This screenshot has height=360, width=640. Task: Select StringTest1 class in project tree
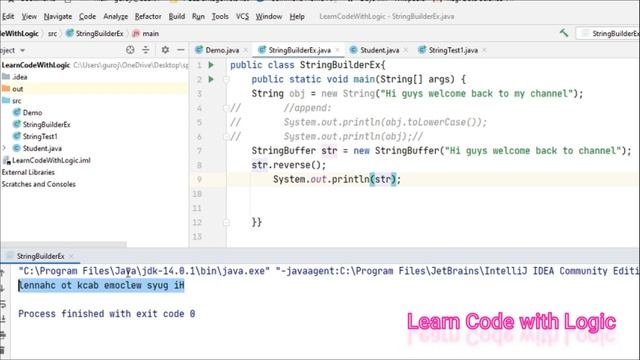pyautogui.click(x=35, y=136)
